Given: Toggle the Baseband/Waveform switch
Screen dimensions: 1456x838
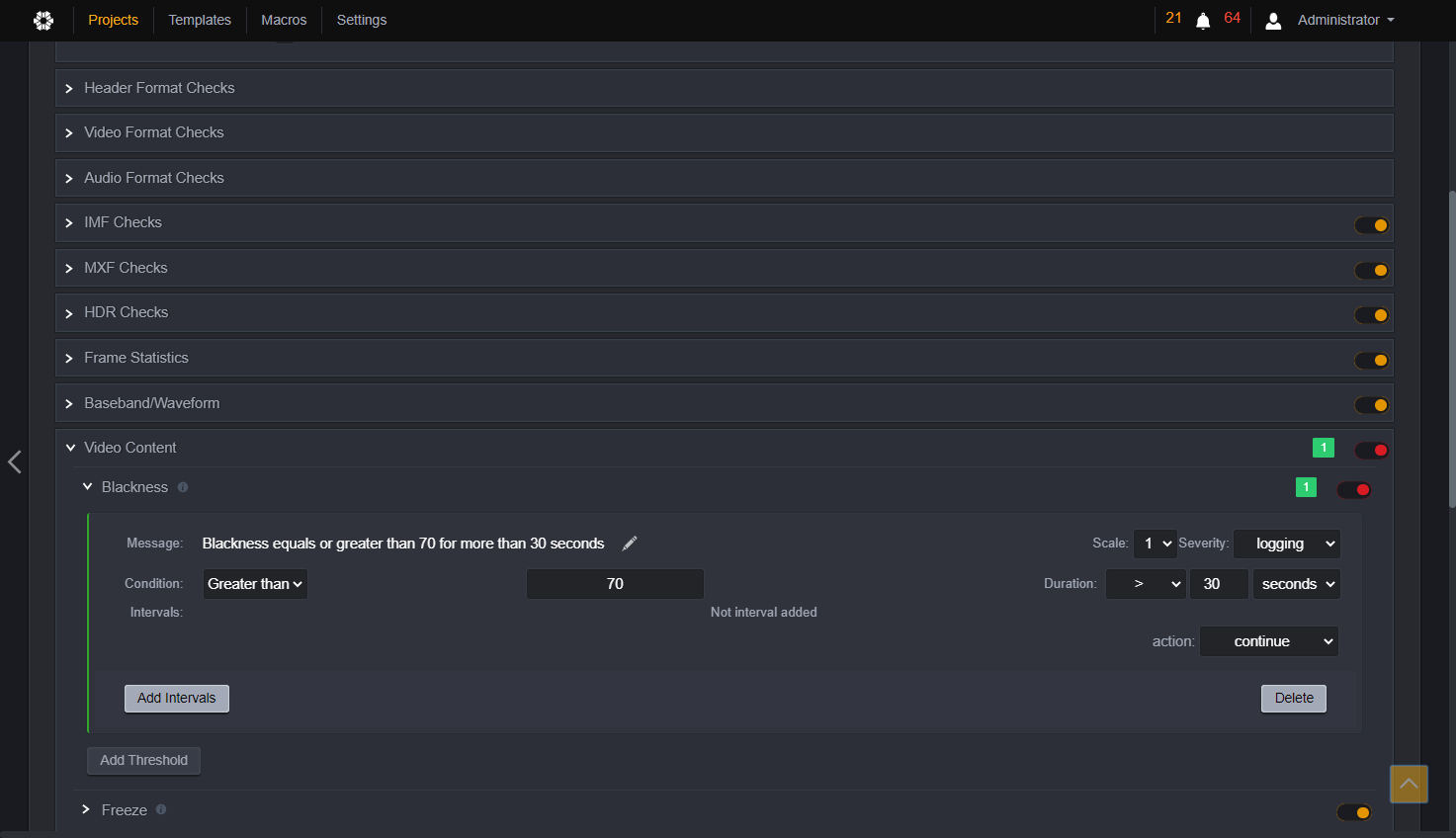Looking at the screenshot, I should pyautogui.click(x=1372, y=405).
